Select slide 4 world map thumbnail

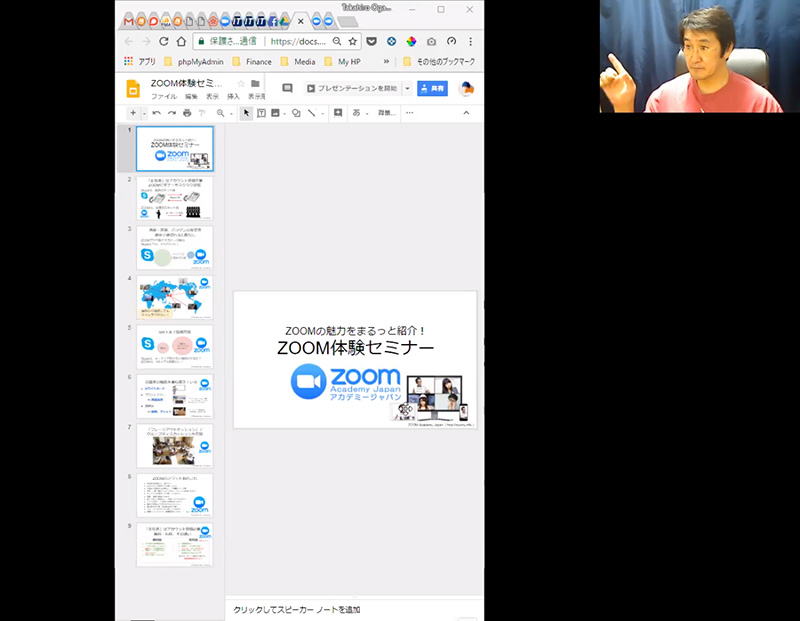[x=175, y=297]
